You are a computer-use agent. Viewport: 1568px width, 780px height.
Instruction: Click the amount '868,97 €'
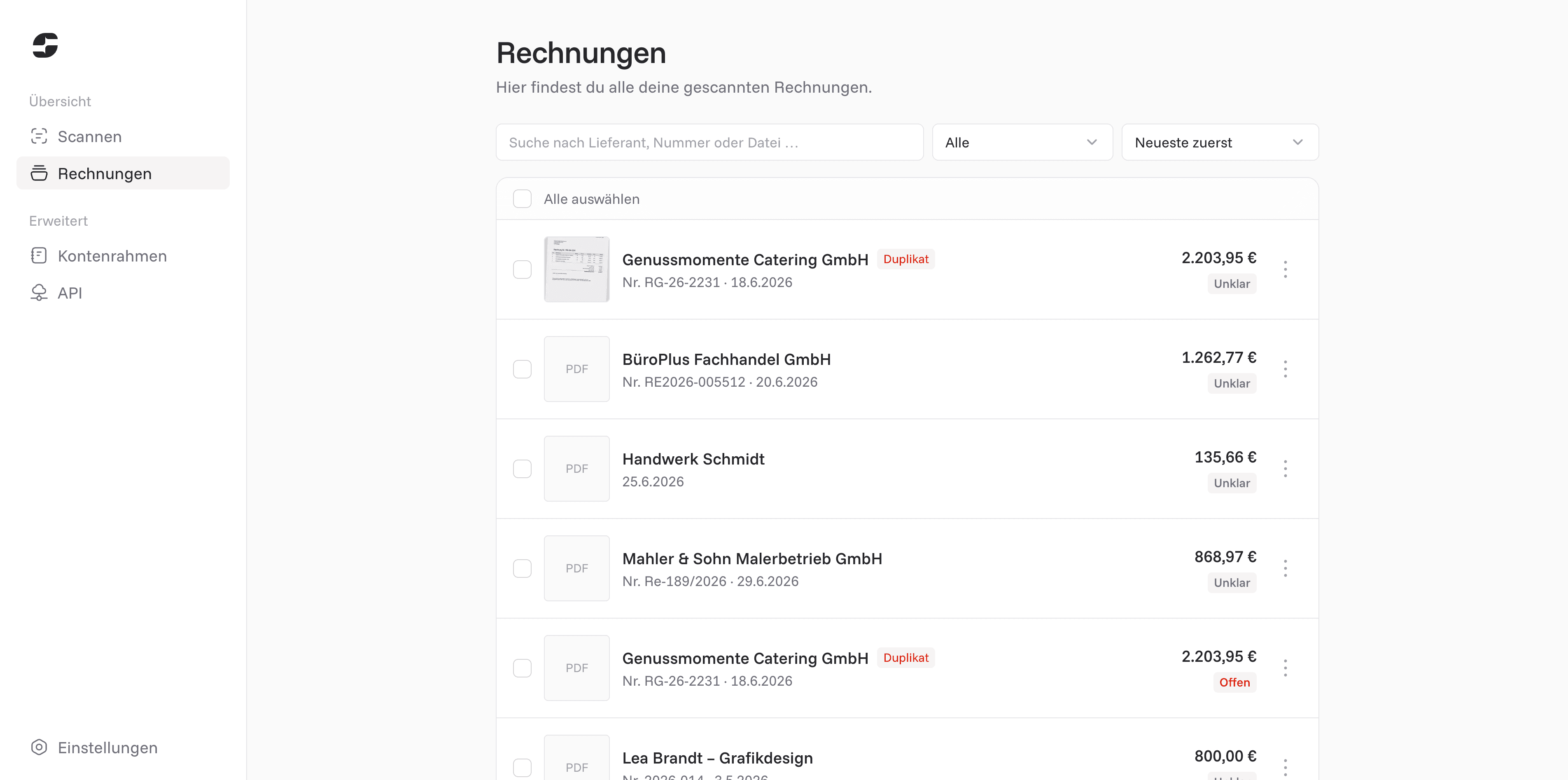pyautogui.click(x=1225, y=557)
